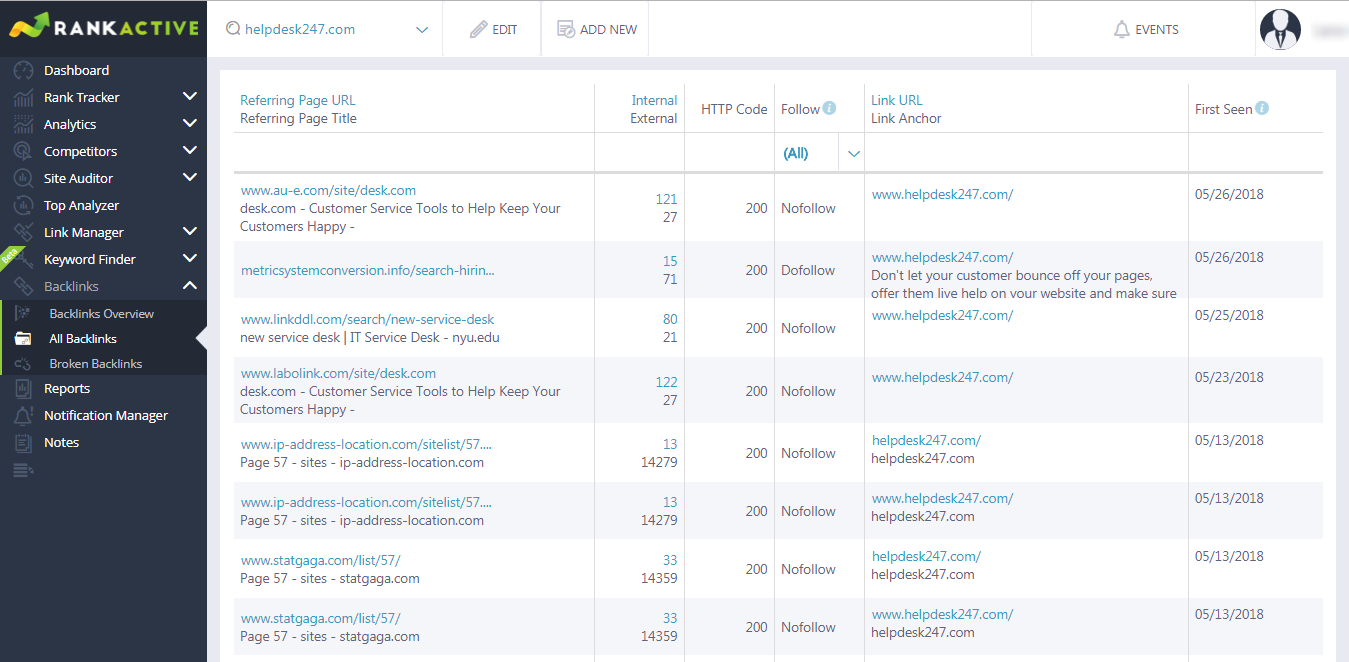Click the Backlinks Overview icon
Screen dimensions: 1349x662
tap(23, 314)
